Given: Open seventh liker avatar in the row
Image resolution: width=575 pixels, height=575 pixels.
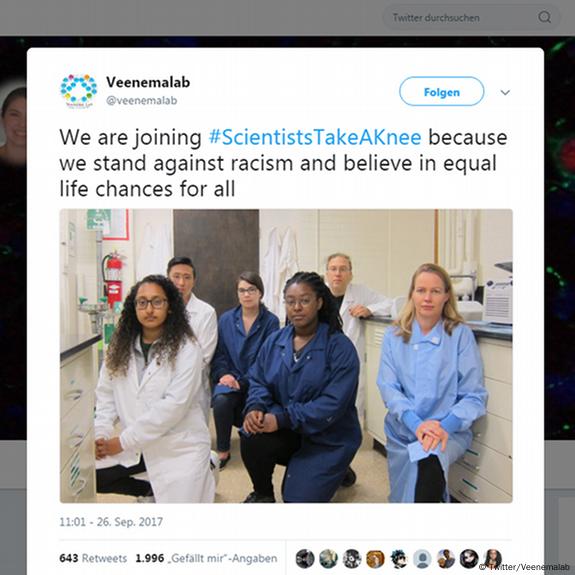Looking at the screenshot, I should [x=446, y=558].
